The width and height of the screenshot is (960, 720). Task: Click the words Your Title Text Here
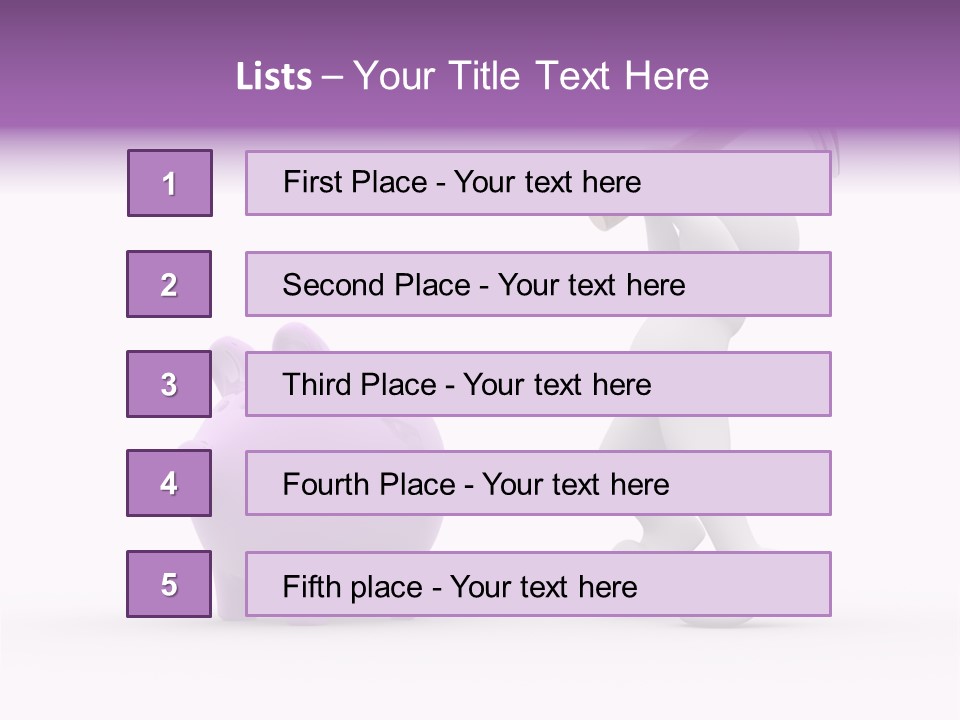(531, 76)
